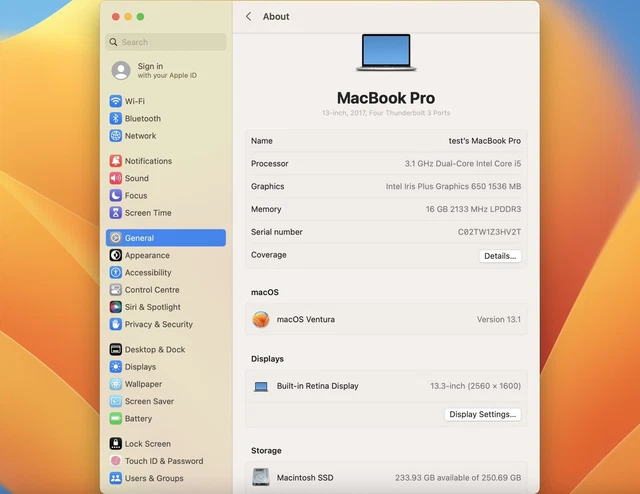The height and width of the screenshot is (494, 640).
Task: Open Coverage Details button
Action: click(x=500, y=256)
